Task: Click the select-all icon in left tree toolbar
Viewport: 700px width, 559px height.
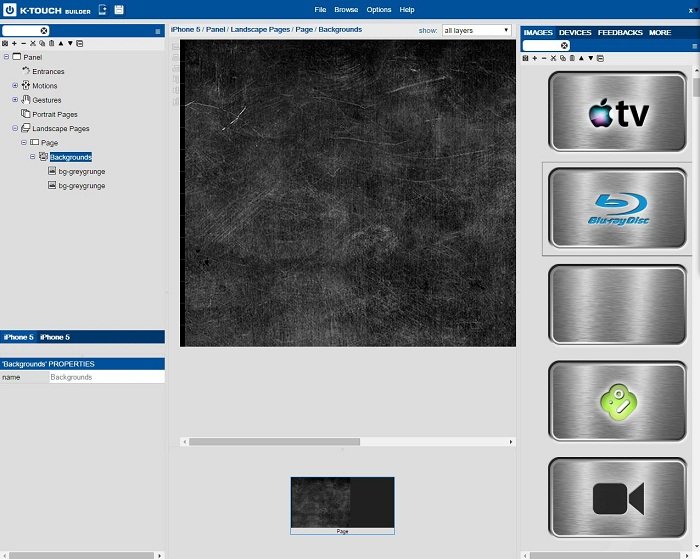Action: click(5, 43)
